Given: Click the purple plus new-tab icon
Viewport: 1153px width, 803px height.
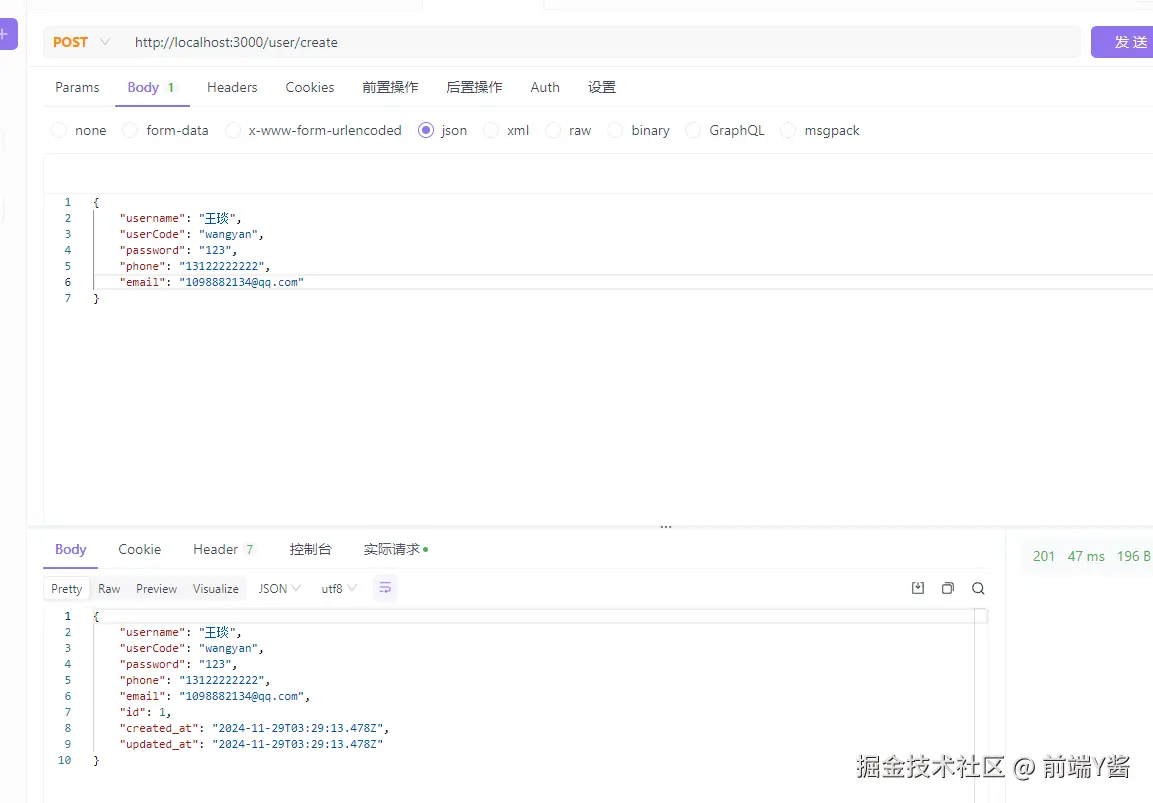Looking at the screenshot, I should click(6, 34).
